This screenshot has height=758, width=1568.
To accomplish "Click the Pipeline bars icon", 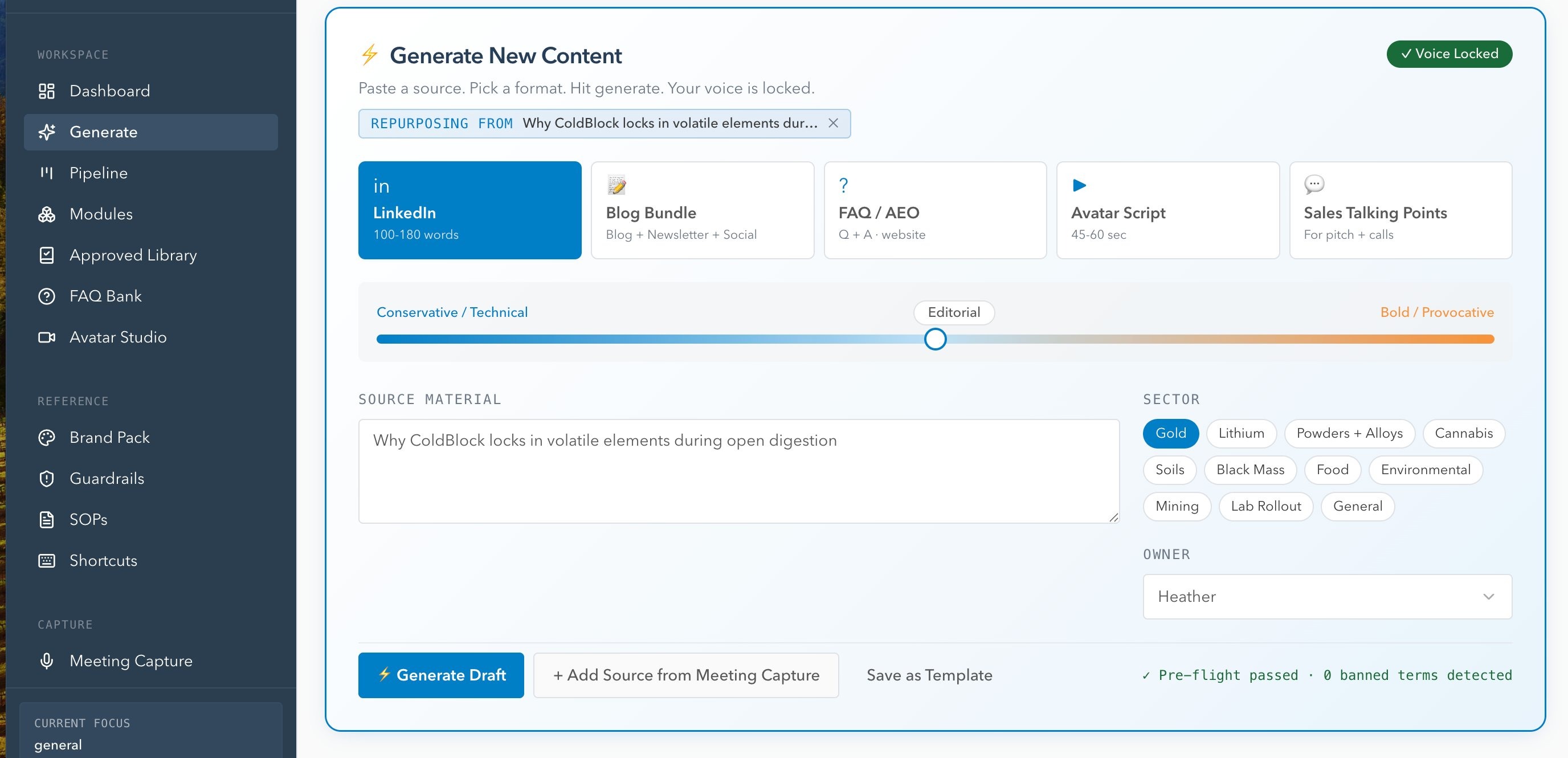I will point(46,173).
